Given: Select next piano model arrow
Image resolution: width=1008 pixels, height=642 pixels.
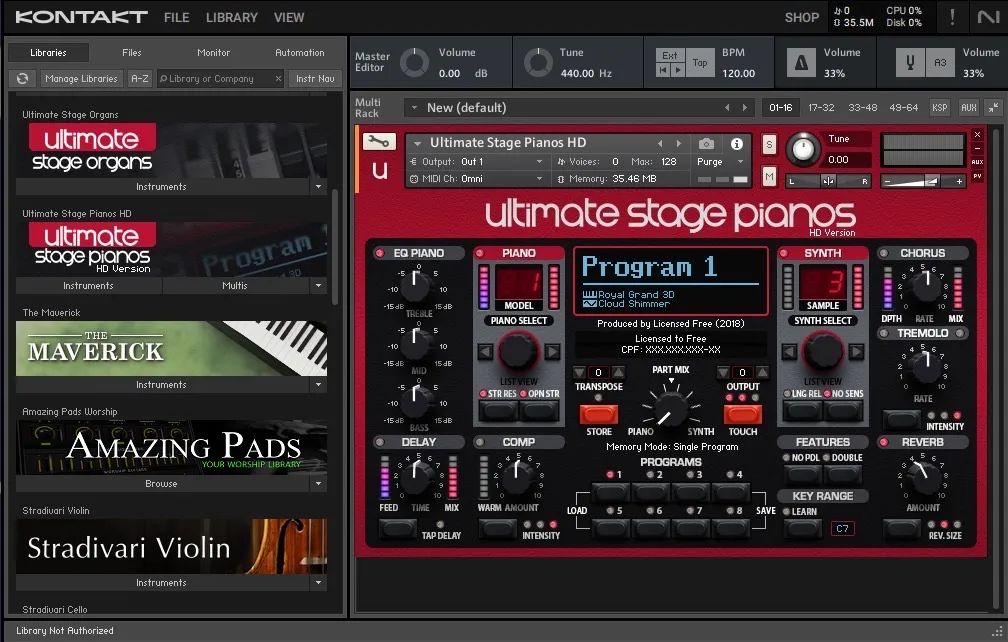Looking at the screenshot, I should click(x=552, y=352).
